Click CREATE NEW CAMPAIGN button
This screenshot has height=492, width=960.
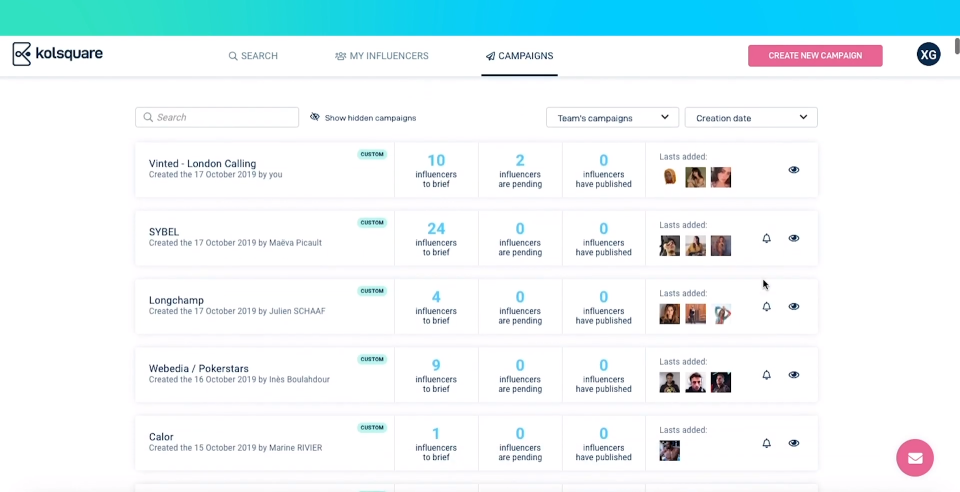click(x=815, y=56)
